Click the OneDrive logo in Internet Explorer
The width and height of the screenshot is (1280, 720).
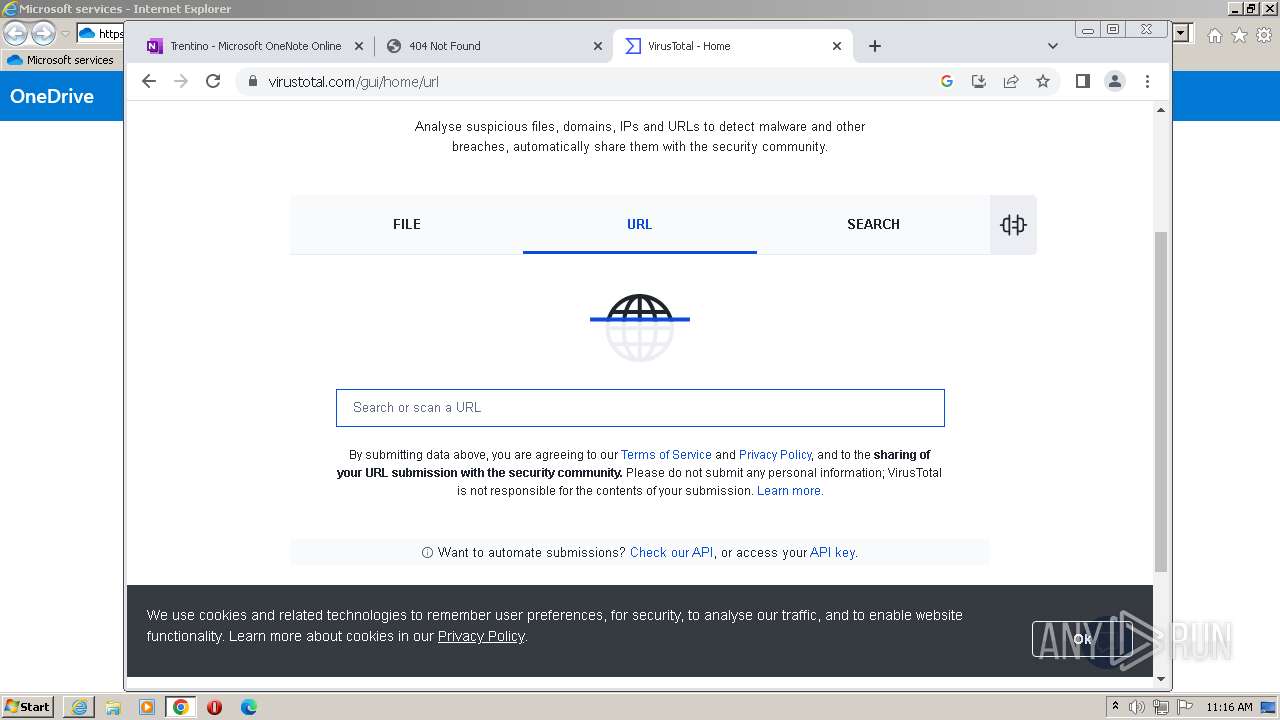coord(52,96)
